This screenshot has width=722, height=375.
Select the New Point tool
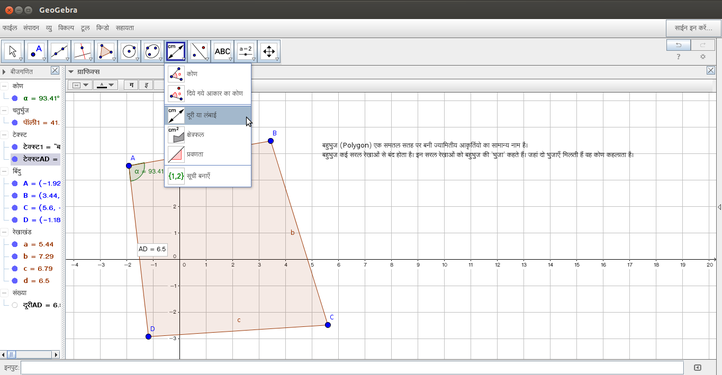[36, 52]
